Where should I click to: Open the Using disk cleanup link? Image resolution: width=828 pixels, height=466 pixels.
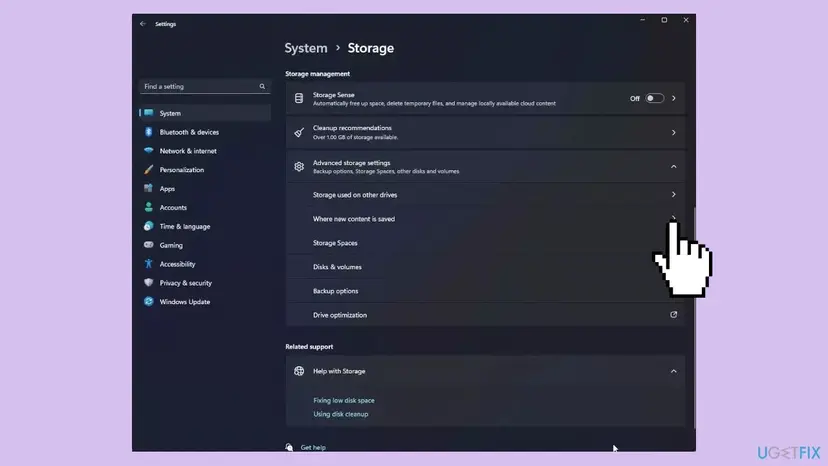click(341, 414)
